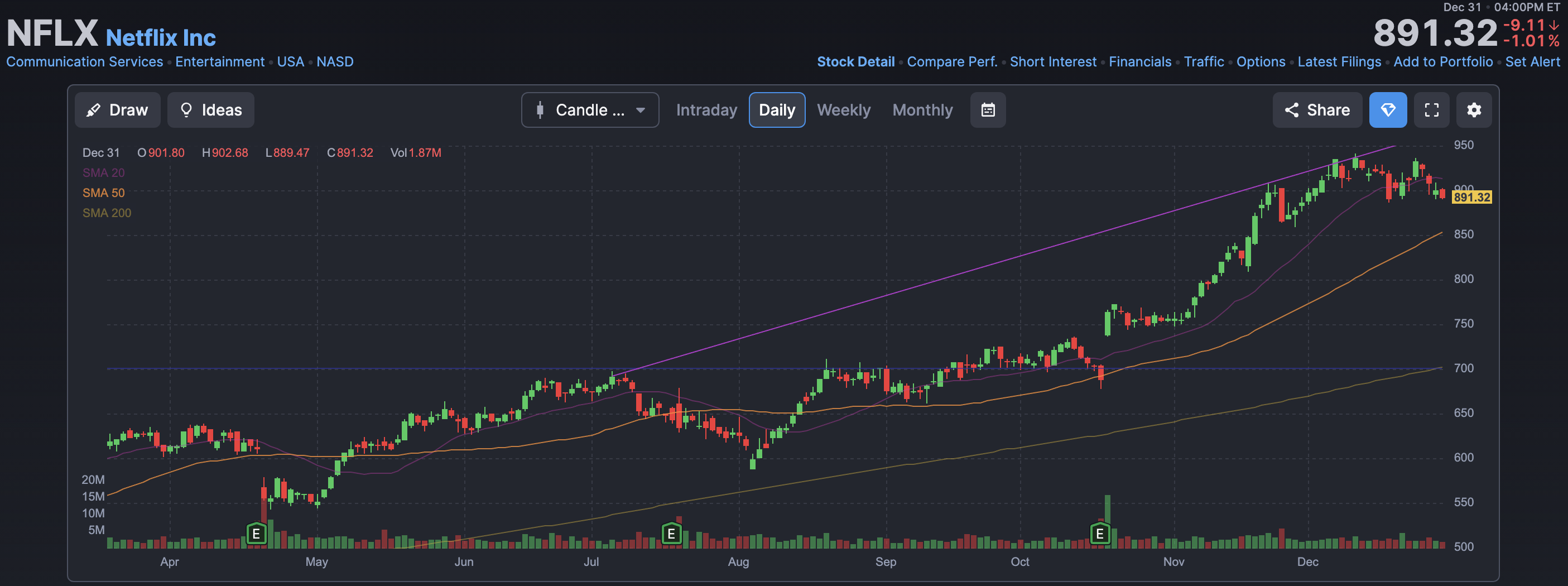
Task: Toggle the SMA 50 overlay label
Action: (103, 193)
